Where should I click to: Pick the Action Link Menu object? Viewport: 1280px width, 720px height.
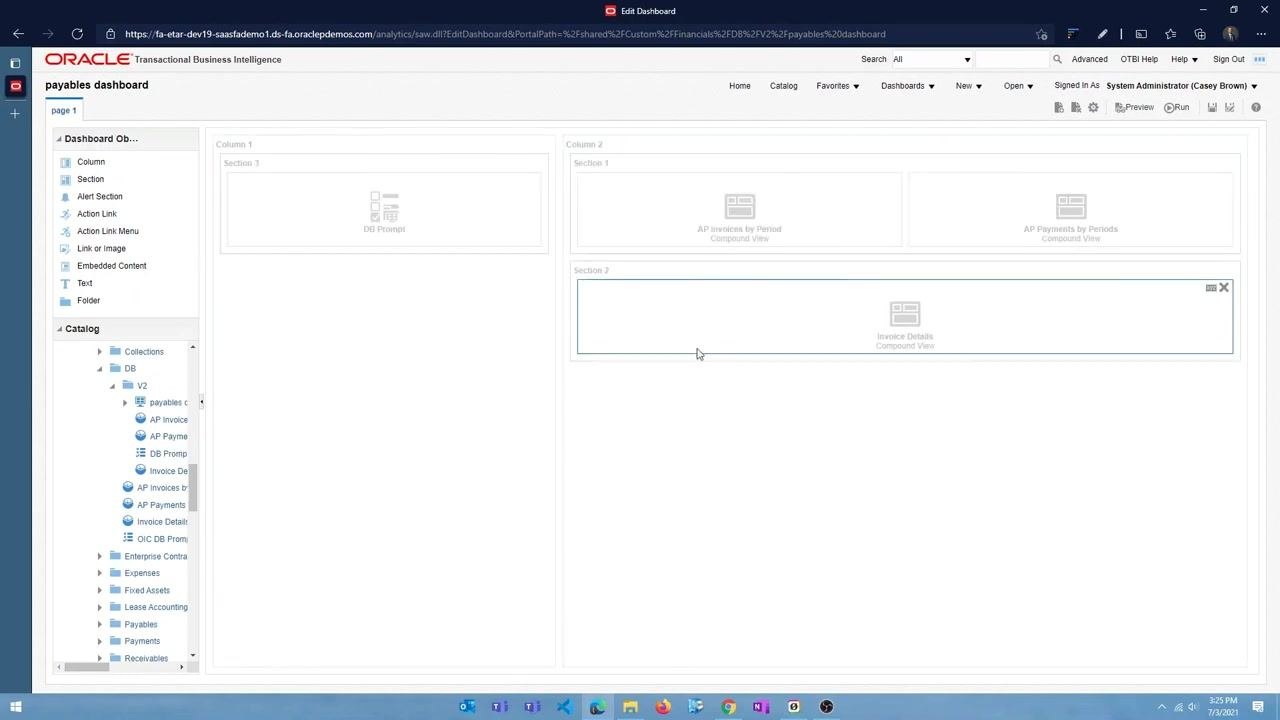(x=108, y=231)
